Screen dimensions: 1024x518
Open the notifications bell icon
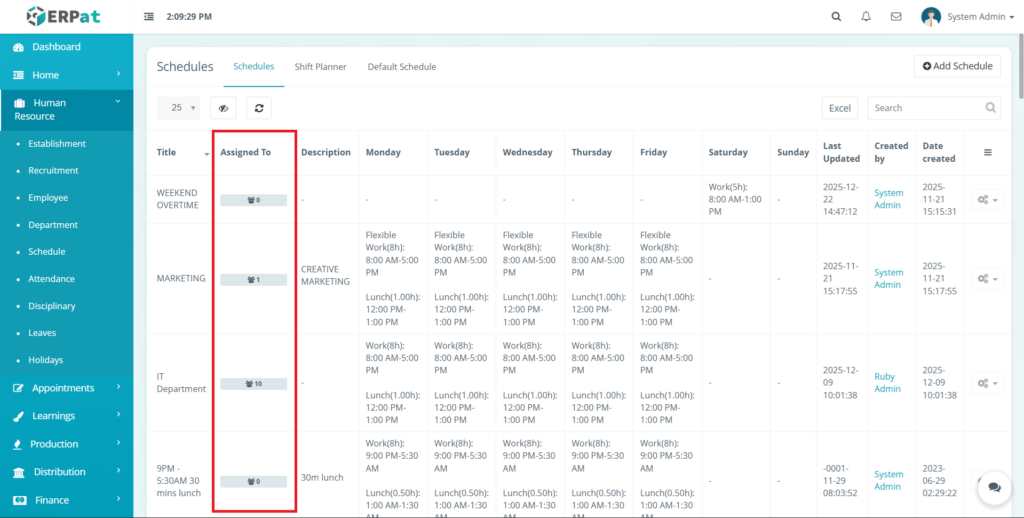pyautogui.click(x=866, y=17)
